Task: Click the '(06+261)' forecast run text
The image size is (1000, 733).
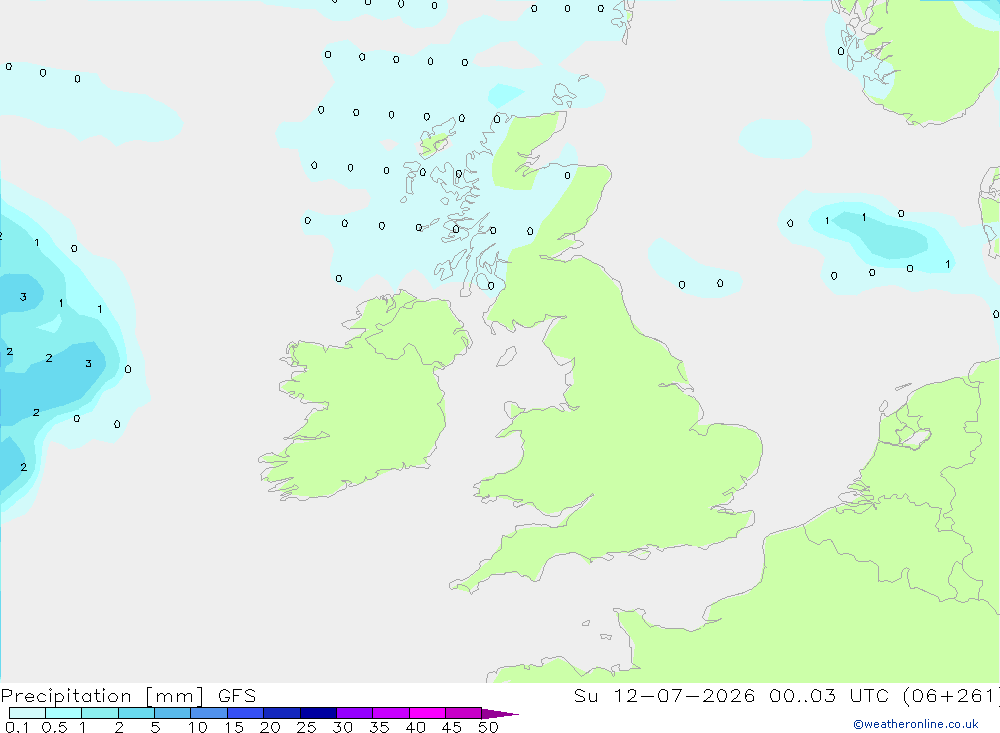Action: pos(952,696)
